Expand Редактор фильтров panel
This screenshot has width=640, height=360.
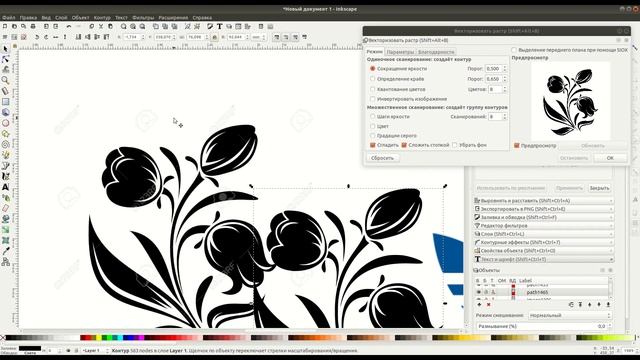click(544, 226)
